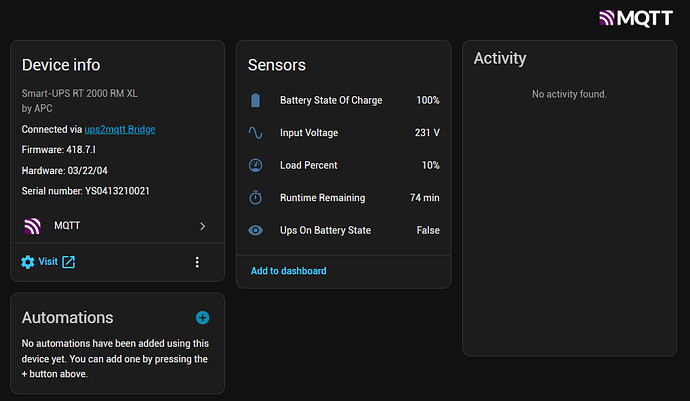The height and width of the screenshot is (401, 690).
Task: Click the Smart-UPS RT 2000 RM XL model name
Action: point(80,93)
